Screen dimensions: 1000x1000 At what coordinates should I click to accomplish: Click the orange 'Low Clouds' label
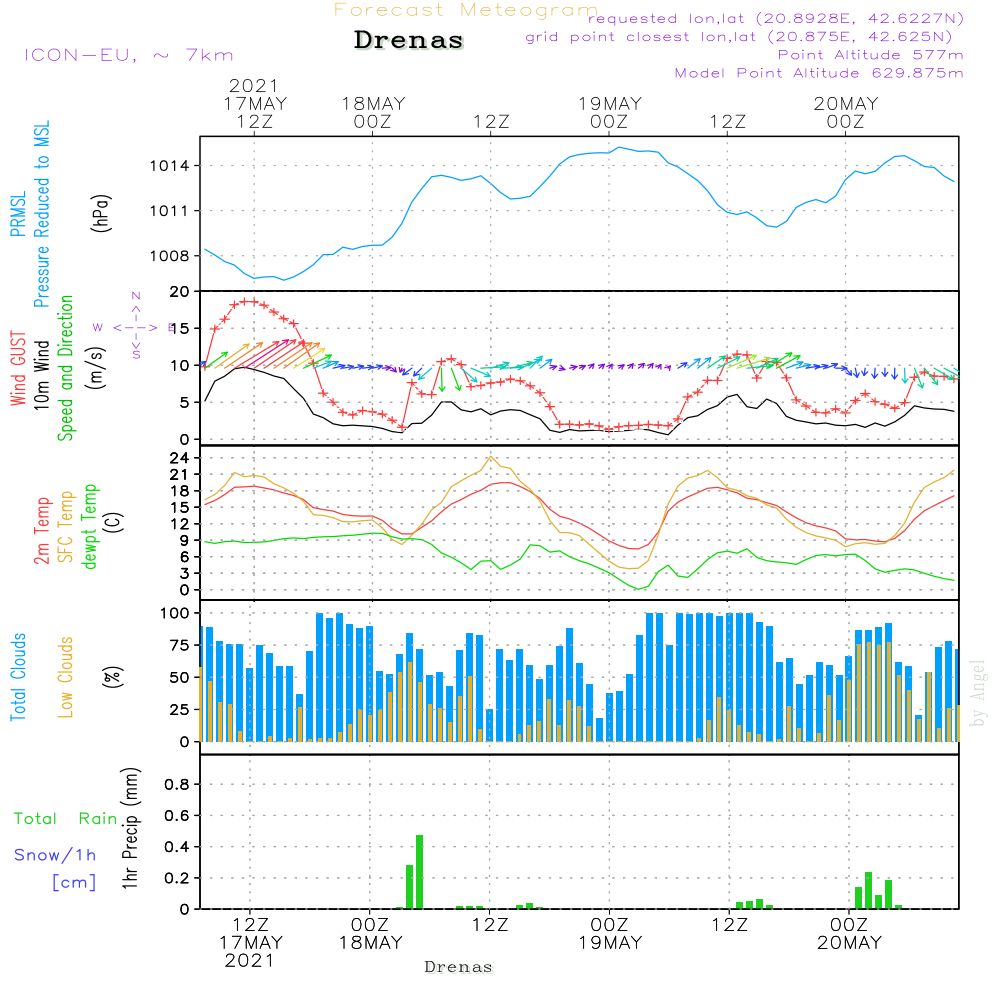pyautogui.click(x=66, y=677)
